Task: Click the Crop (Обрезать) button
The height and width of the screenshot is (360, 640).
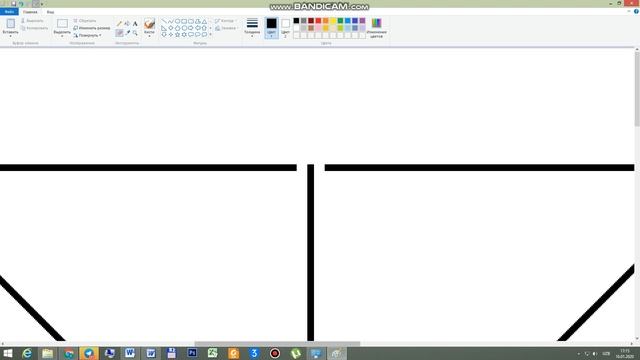Action: coord(85,21)
